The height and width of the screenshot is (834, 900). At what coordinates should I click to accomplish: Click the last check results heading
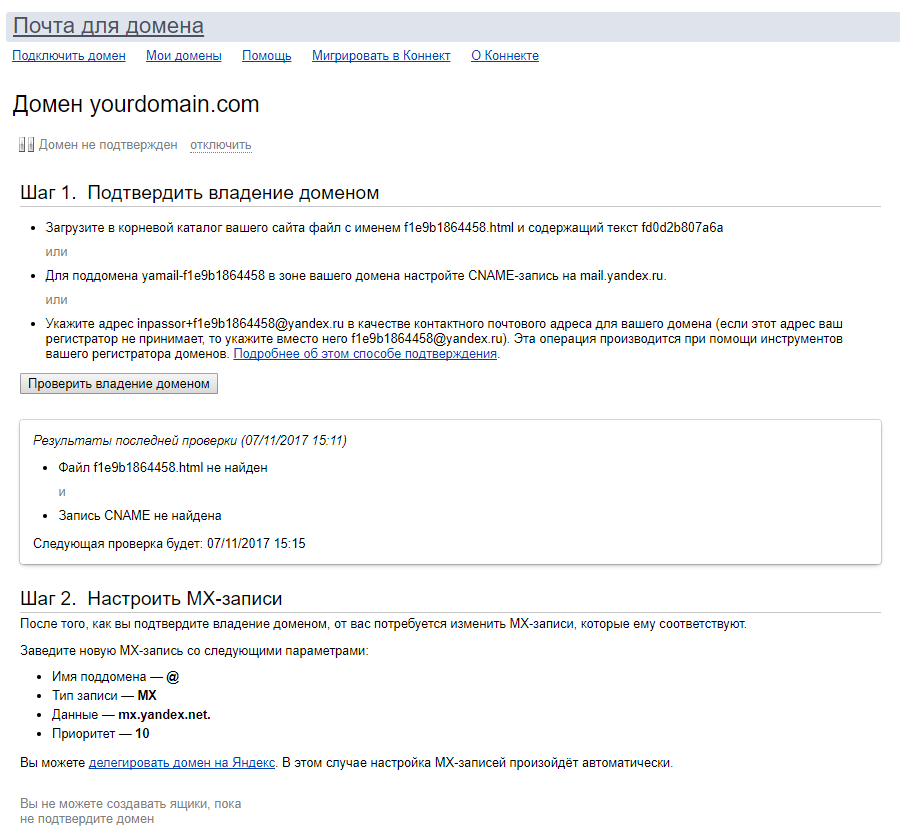(190, 440)
